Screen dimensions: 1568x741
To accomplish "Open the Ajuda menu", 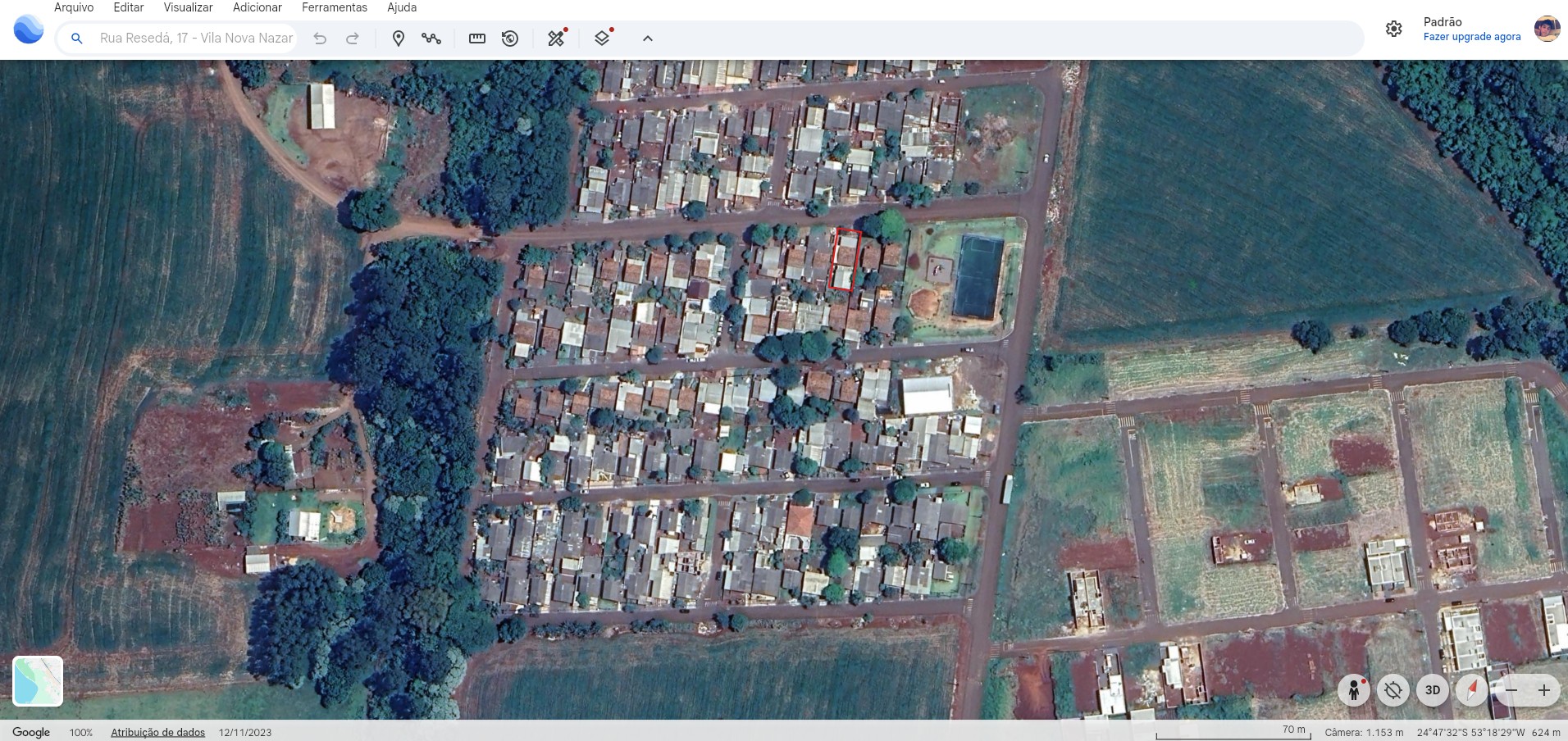I will (x=402, y=7).
